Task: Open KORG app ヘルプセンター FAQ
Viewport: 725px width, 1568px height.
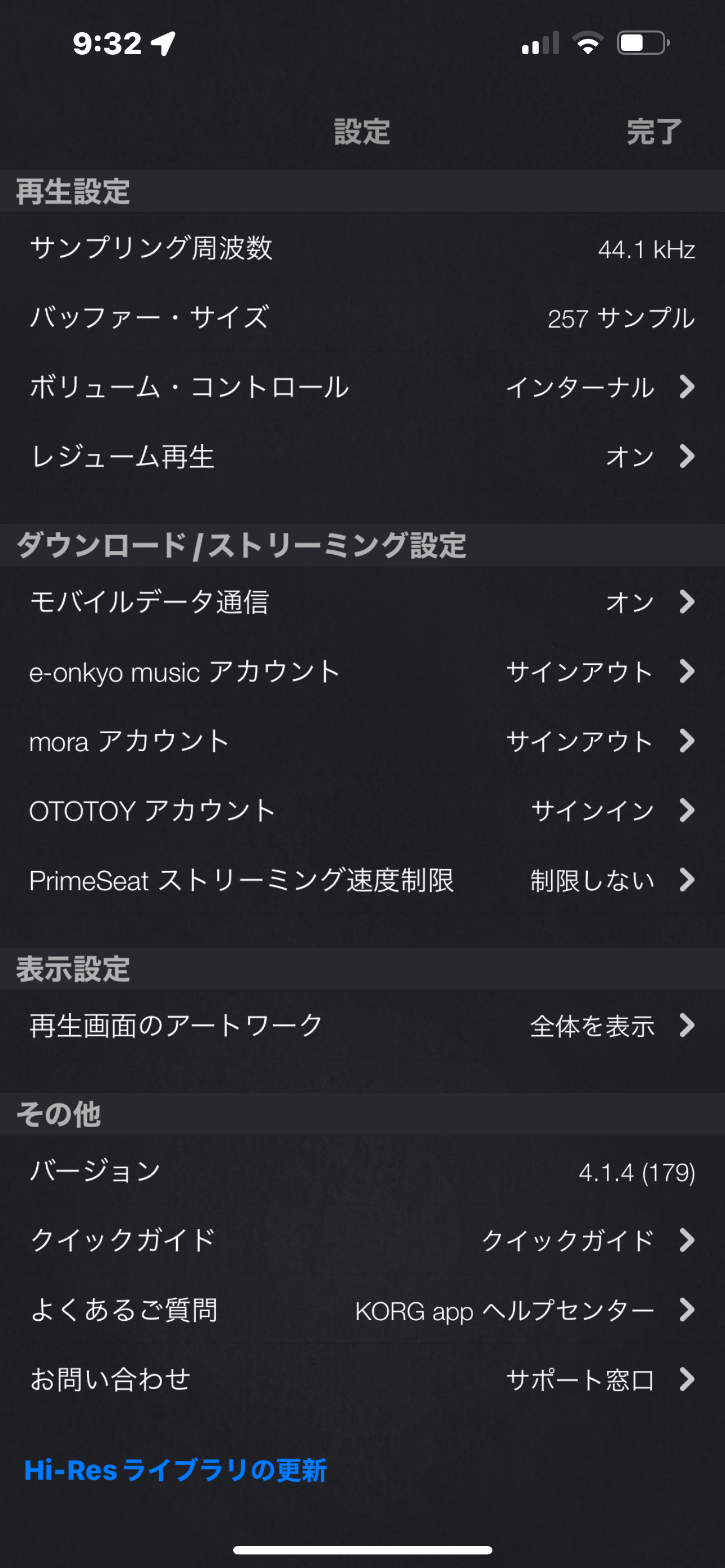Action: 504,1310
